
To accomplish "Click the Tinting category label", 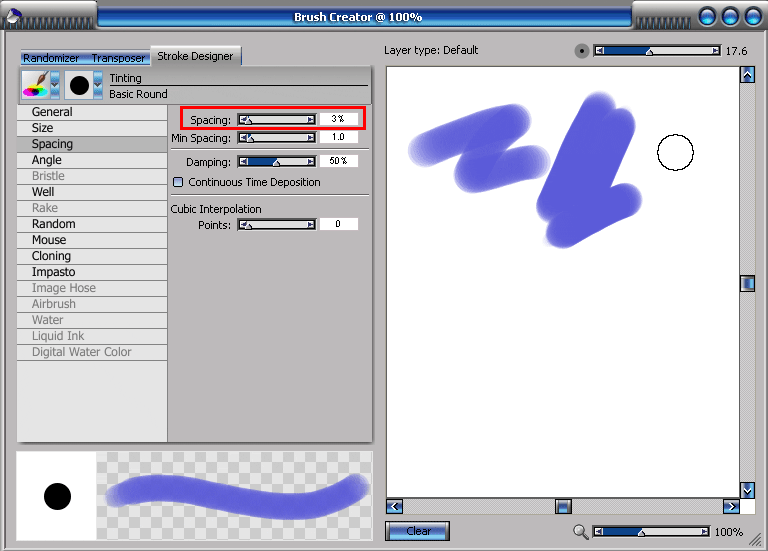I will (125, 78).
